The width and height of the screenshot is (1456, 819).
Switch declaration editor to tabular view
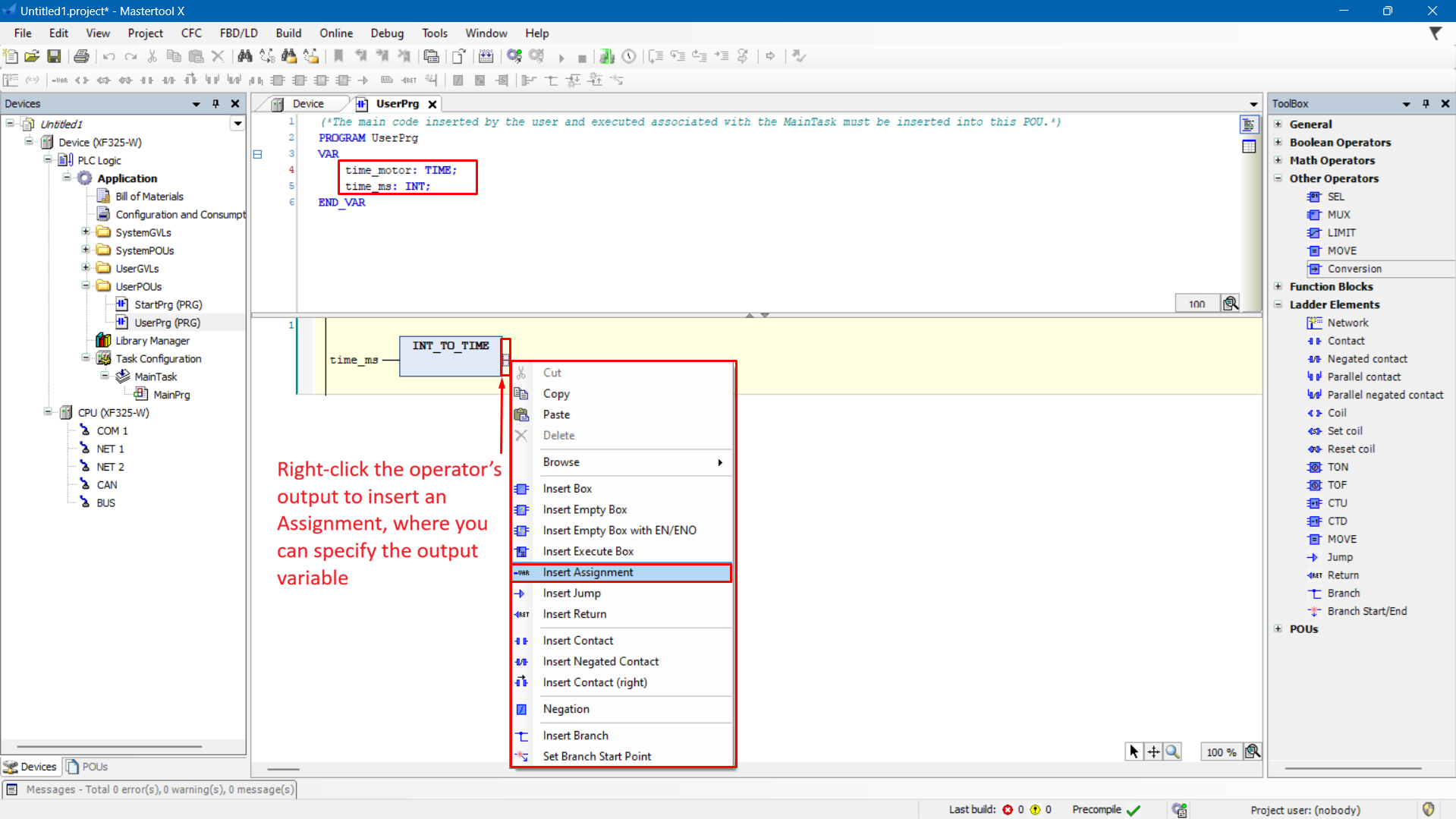(x=1249, y=146)
